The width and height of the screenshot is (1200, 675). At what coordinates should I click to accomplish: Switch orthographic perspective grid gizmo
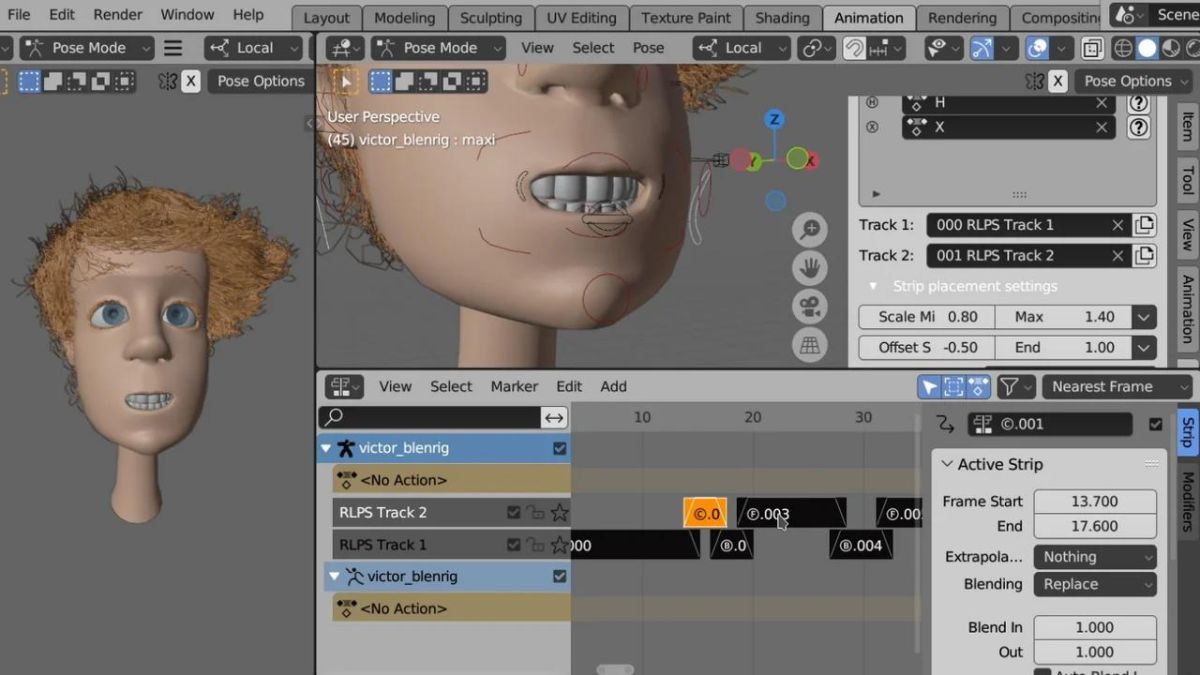point(809,345)
